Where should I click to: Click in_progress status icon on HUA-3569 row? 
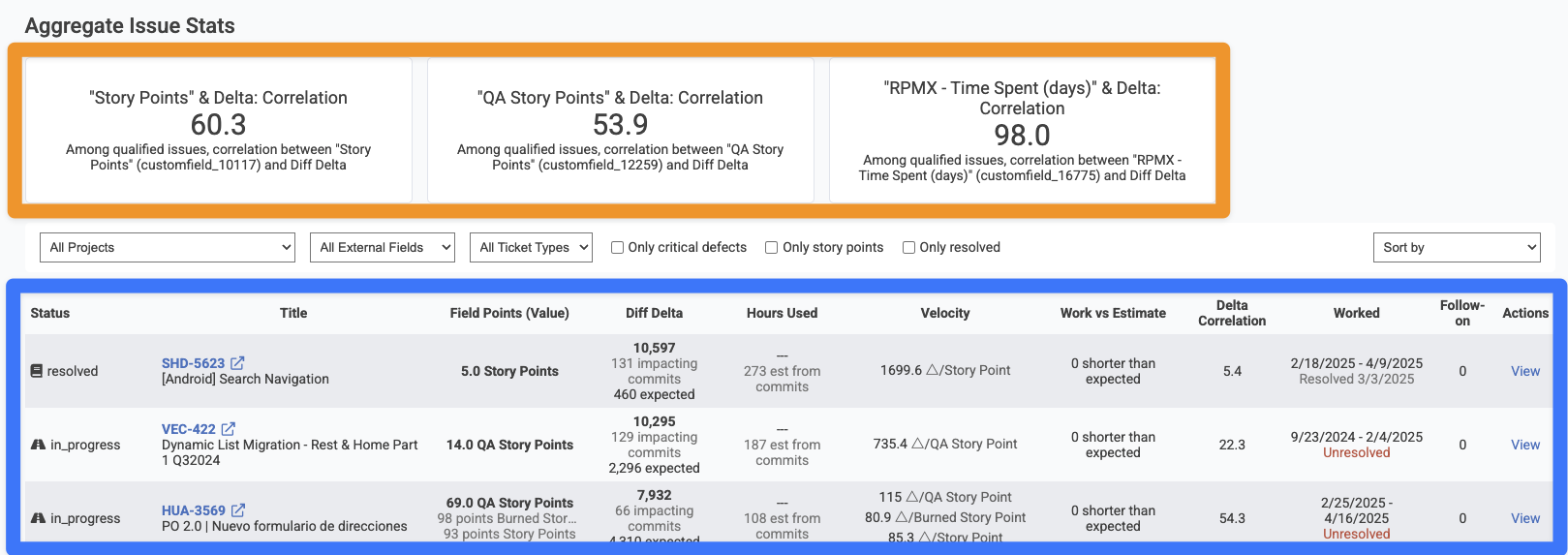pos(39,518)
